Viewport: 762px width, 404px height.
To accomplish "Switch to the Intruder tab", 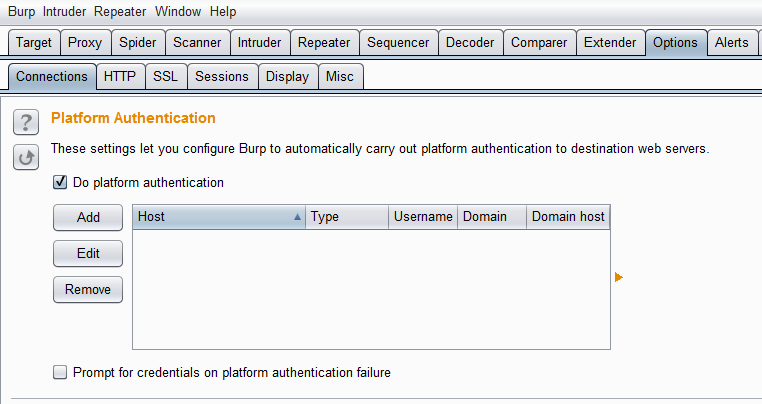I will pos(260,43).
